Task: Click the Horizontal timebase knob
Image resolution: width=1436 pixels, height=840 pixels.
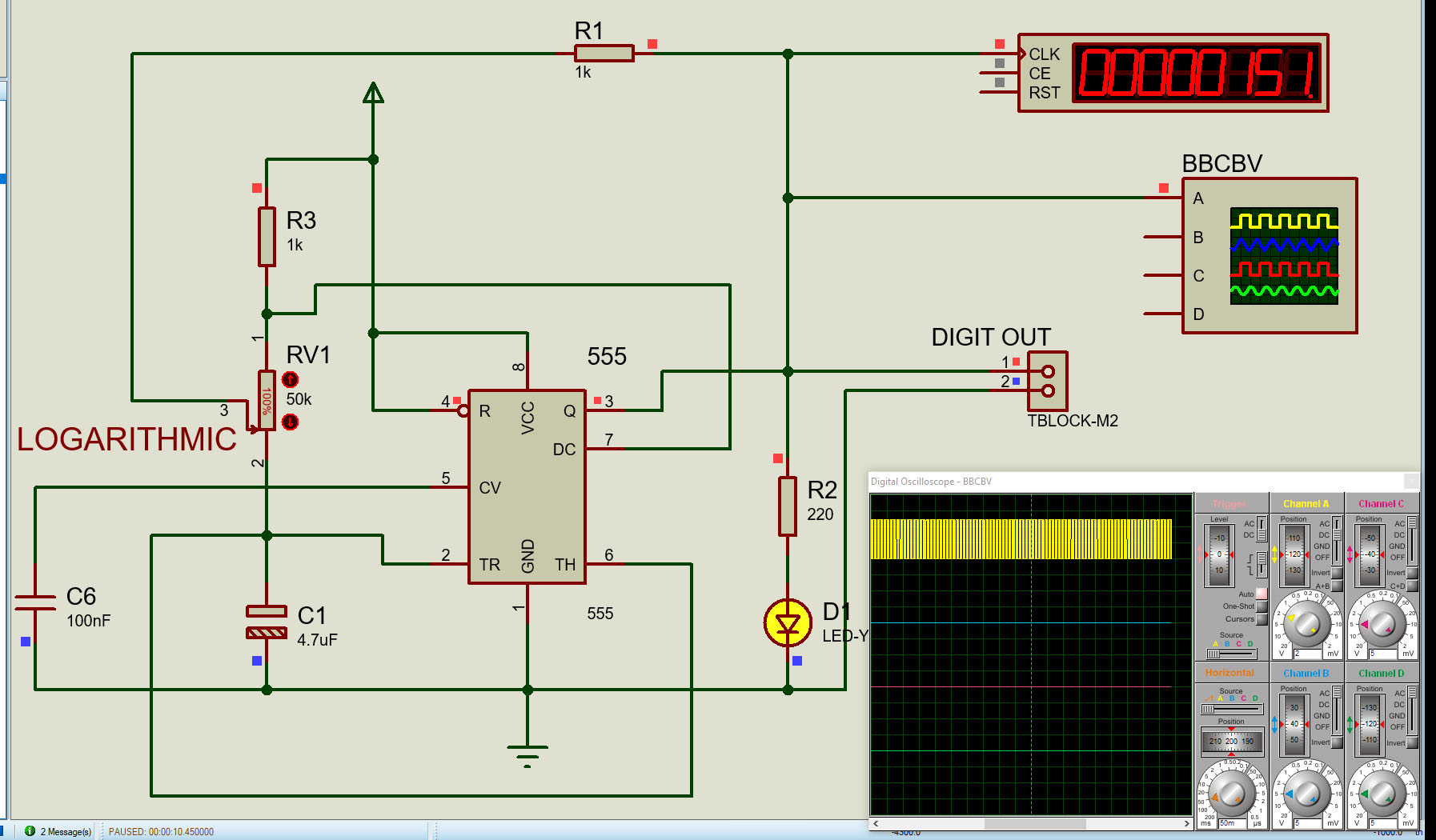Action: [x=1231, y=794]
